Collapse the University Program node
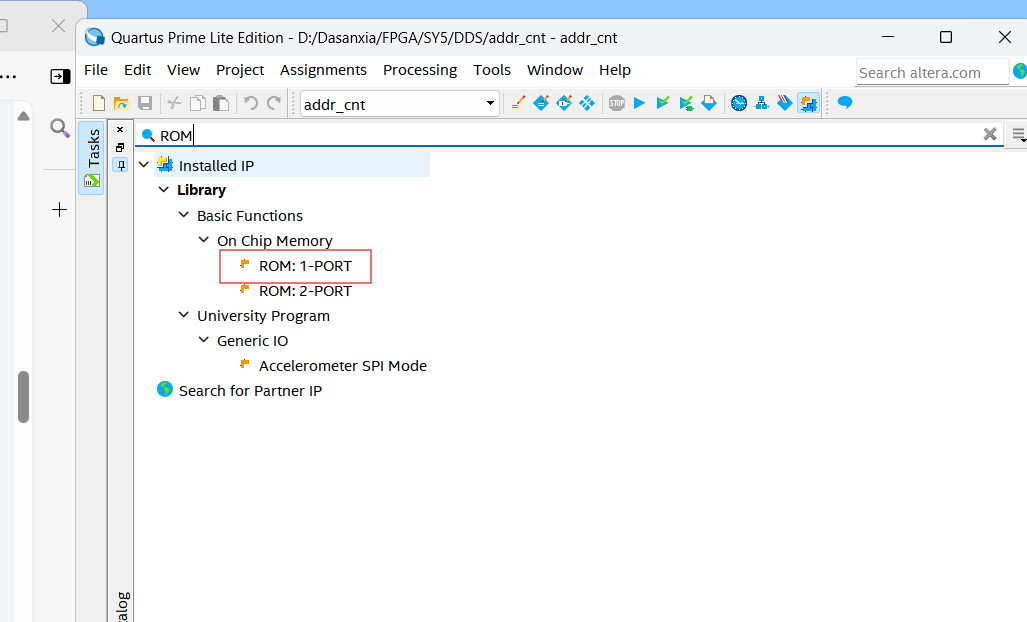The image size is (1027, 622). pyautogui.click(x=184, y=315)
